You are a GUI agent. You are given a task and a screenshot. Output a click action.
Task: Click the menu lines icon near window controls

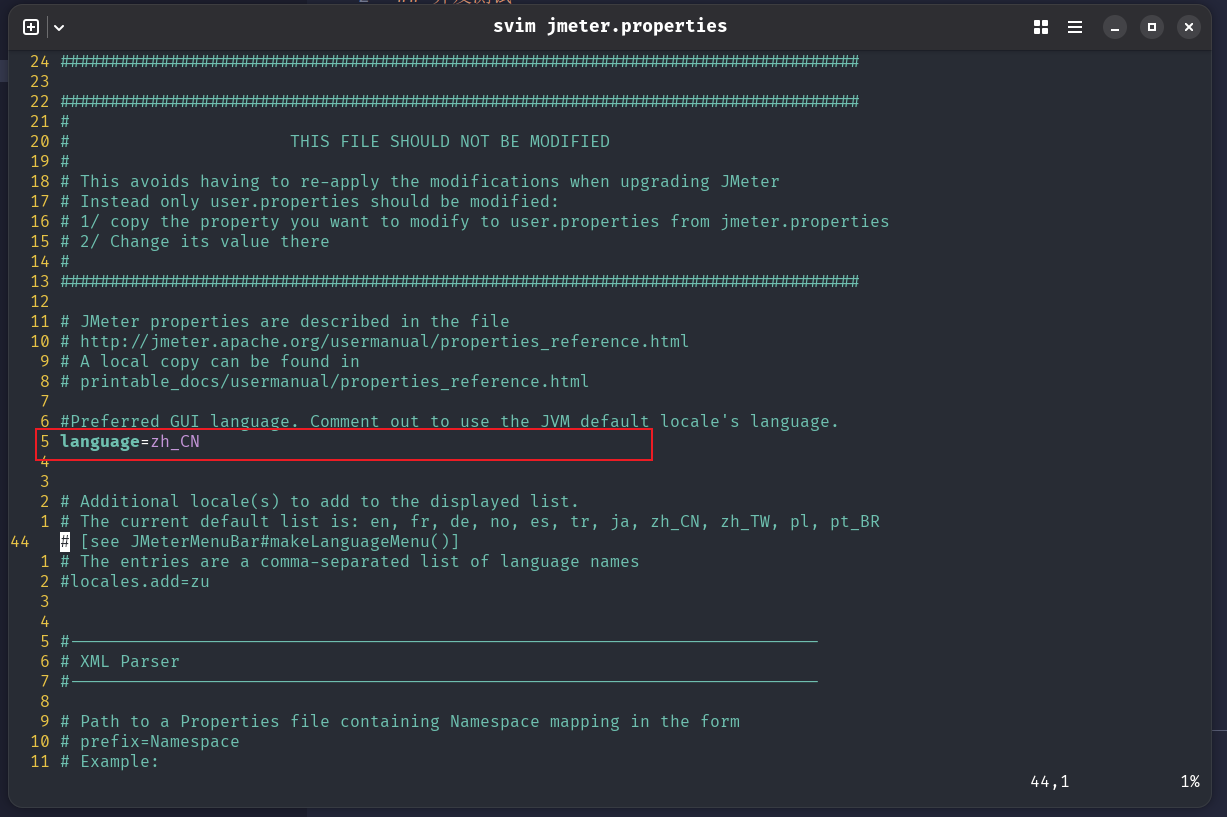(1074, 27)
